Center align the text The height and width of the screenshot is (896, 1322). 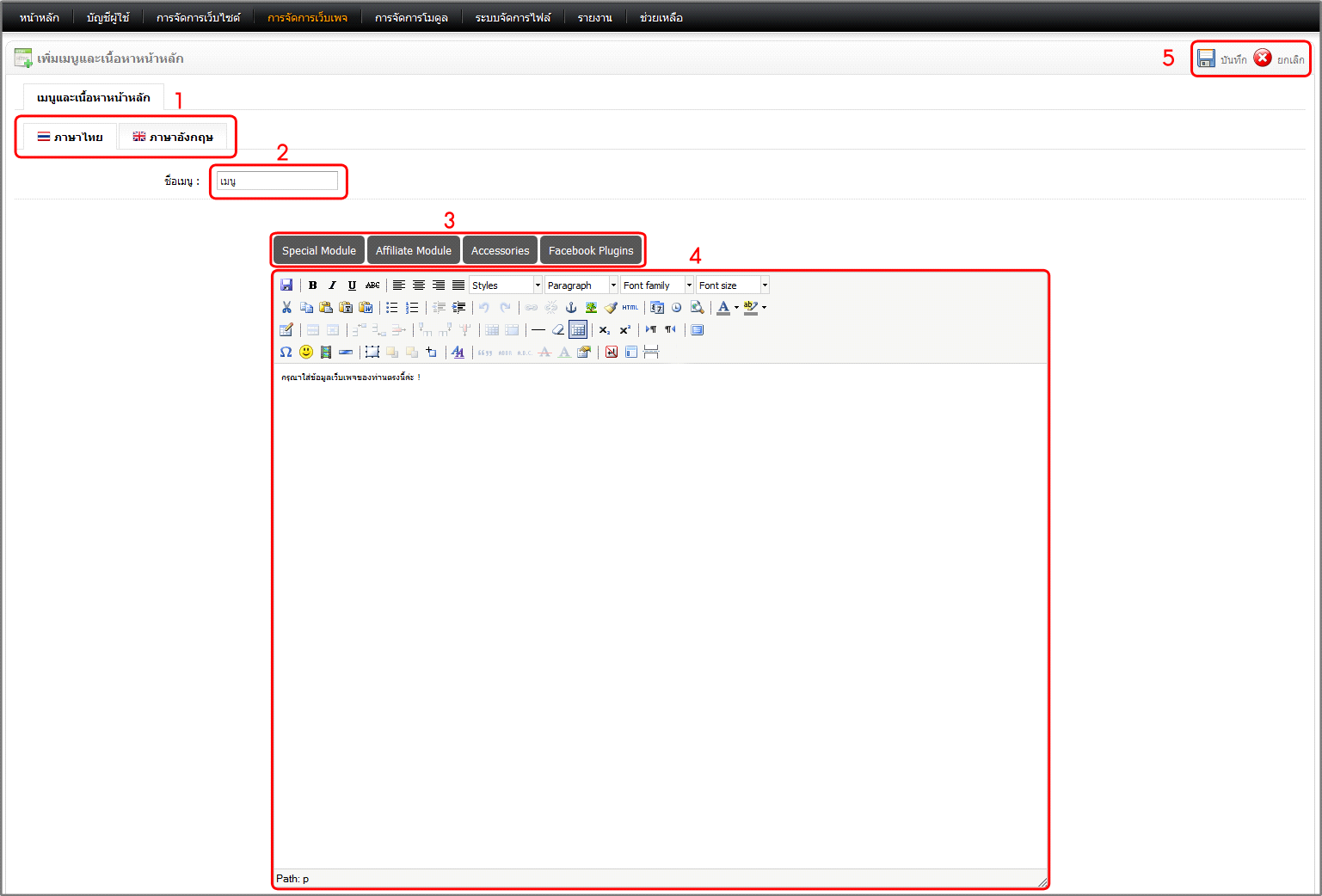pyautogui.click(x=419, y=285)
